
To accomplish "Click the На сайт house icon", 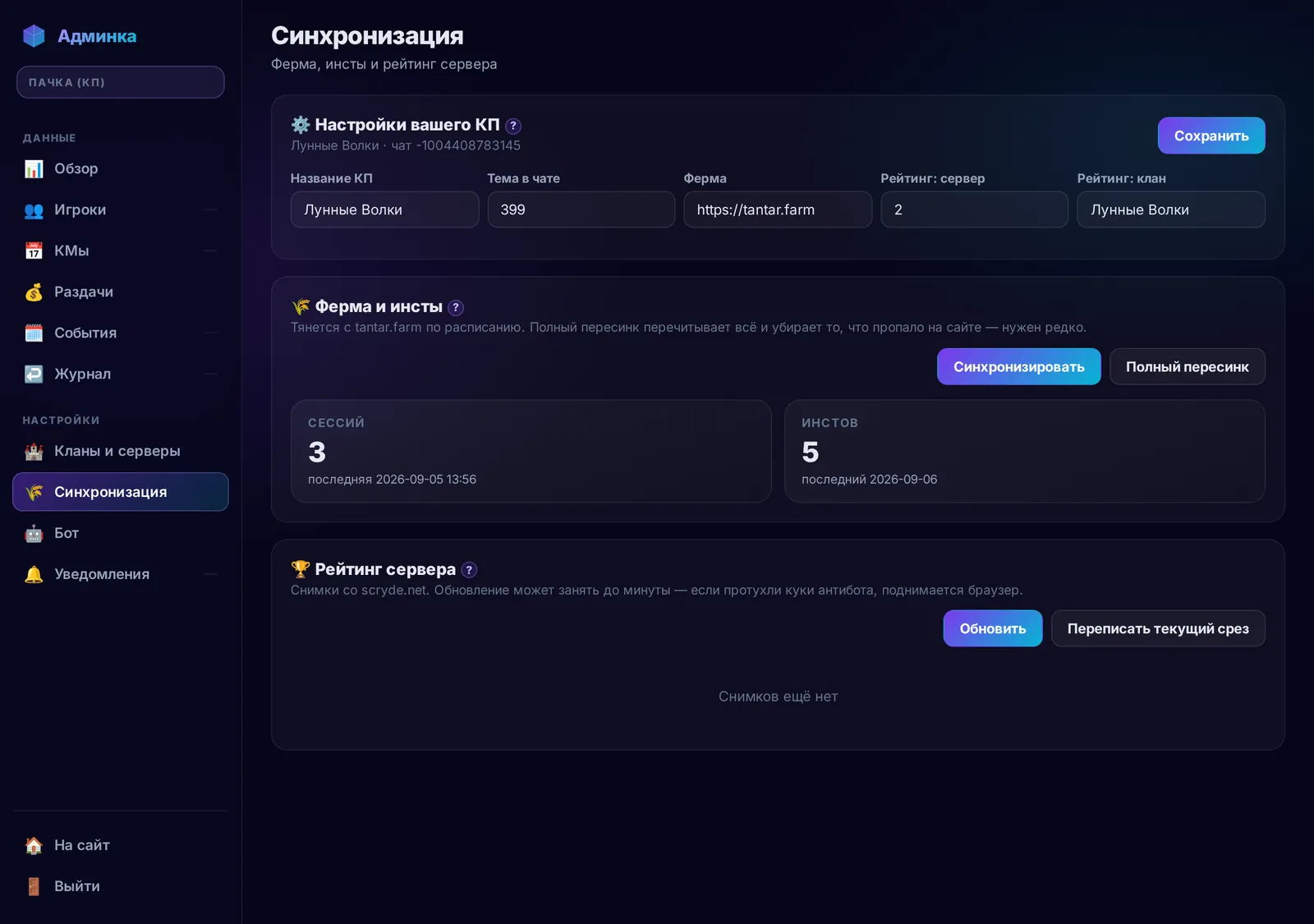I will (x=34, y=846).
